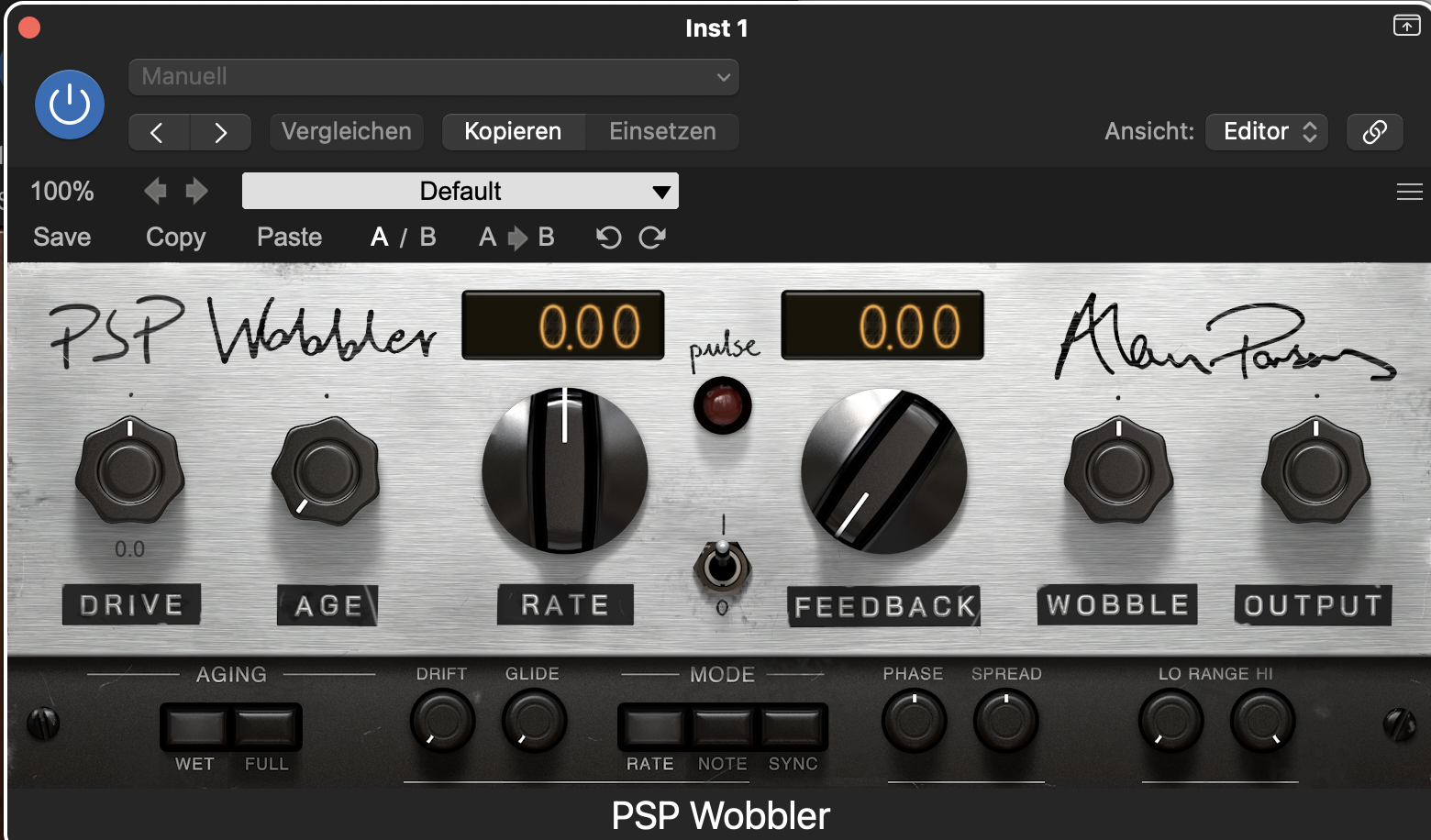Toggle the blue plugin power button

click(70, 105)
